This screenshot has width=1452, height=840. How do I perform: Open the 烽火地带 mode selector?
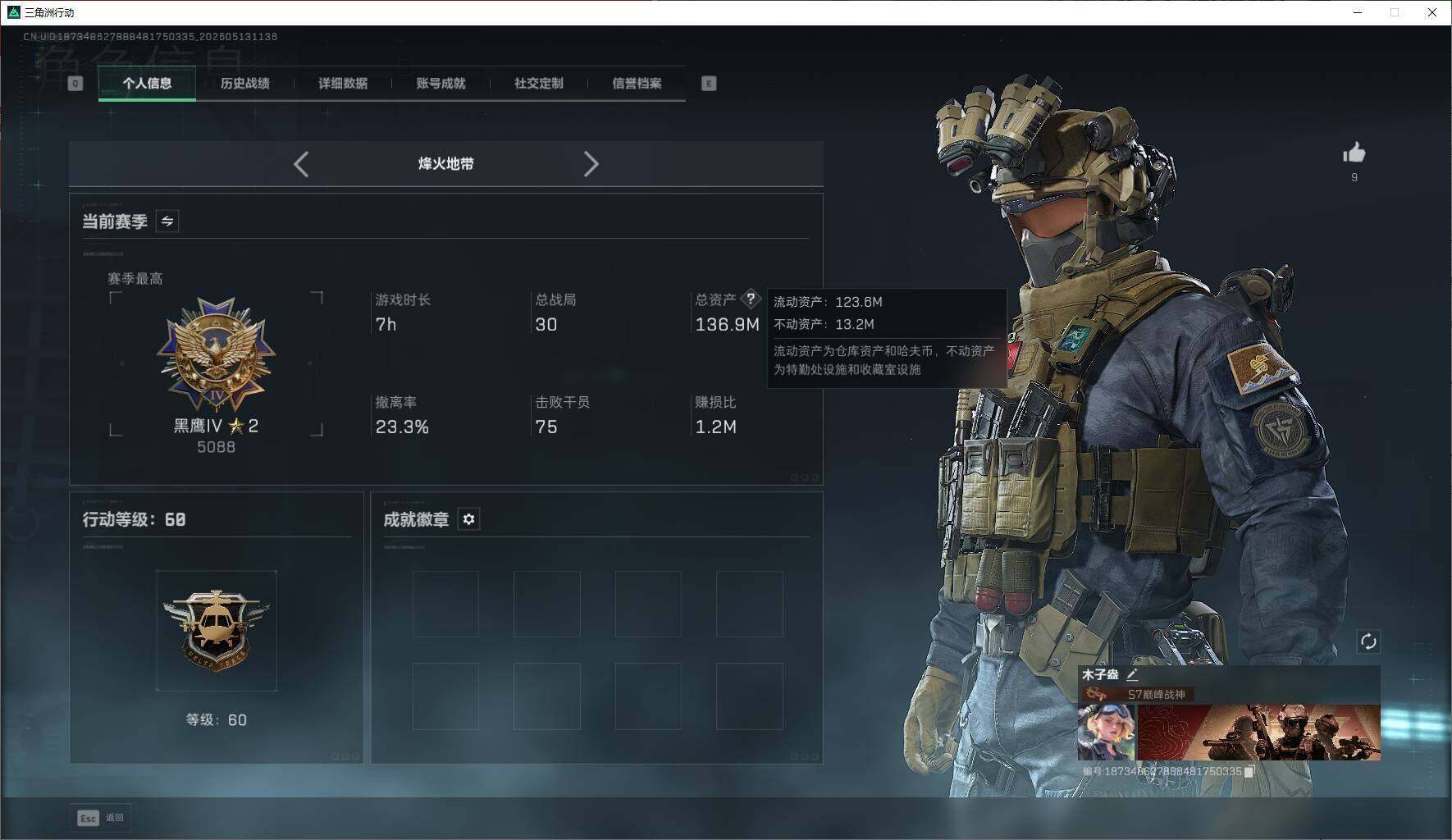(446, 164)
